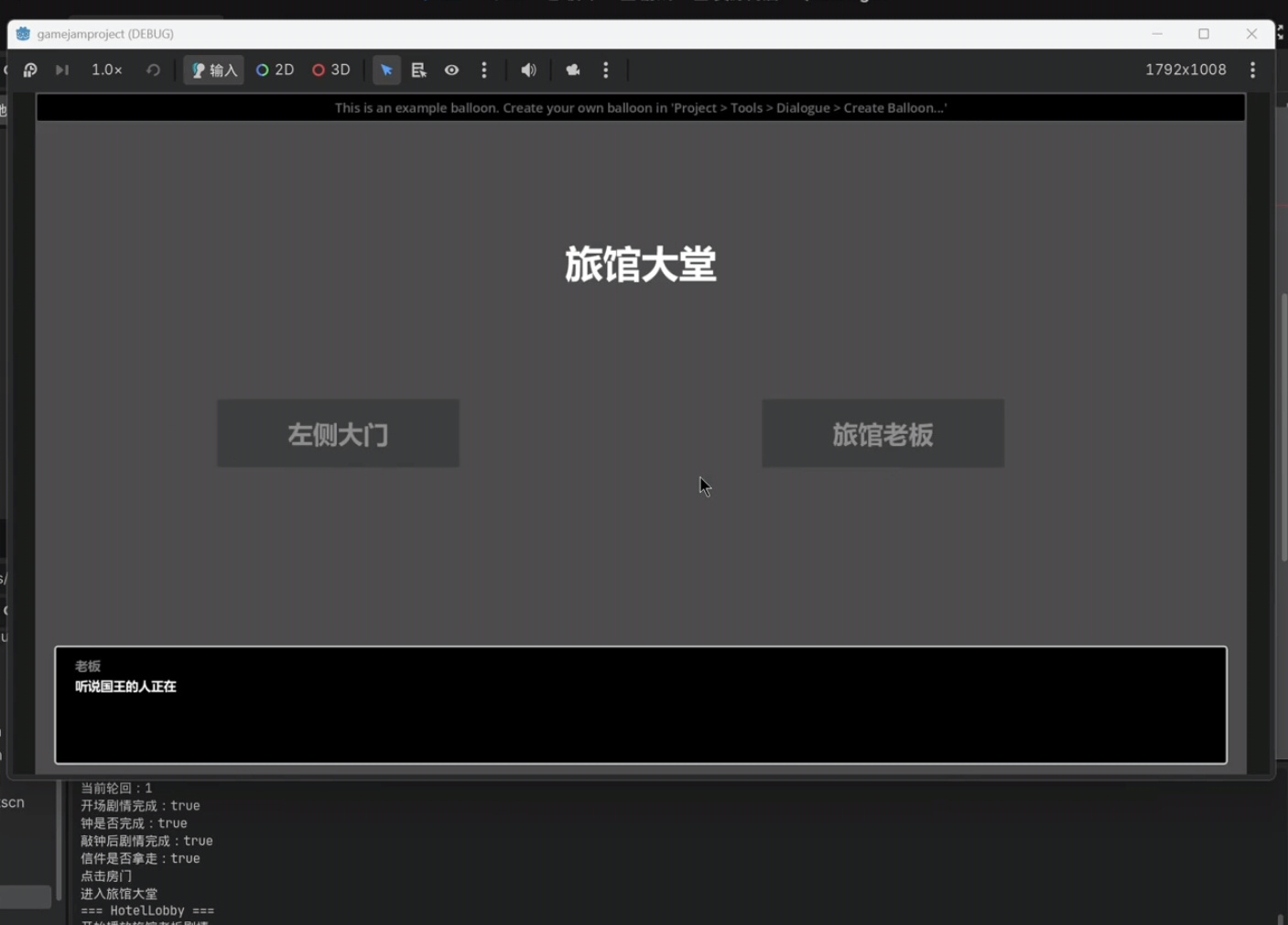The height and width of the screenshot is (925, 1288).
Task: Click the 左侧大门 button
Action: click(338, 433)
